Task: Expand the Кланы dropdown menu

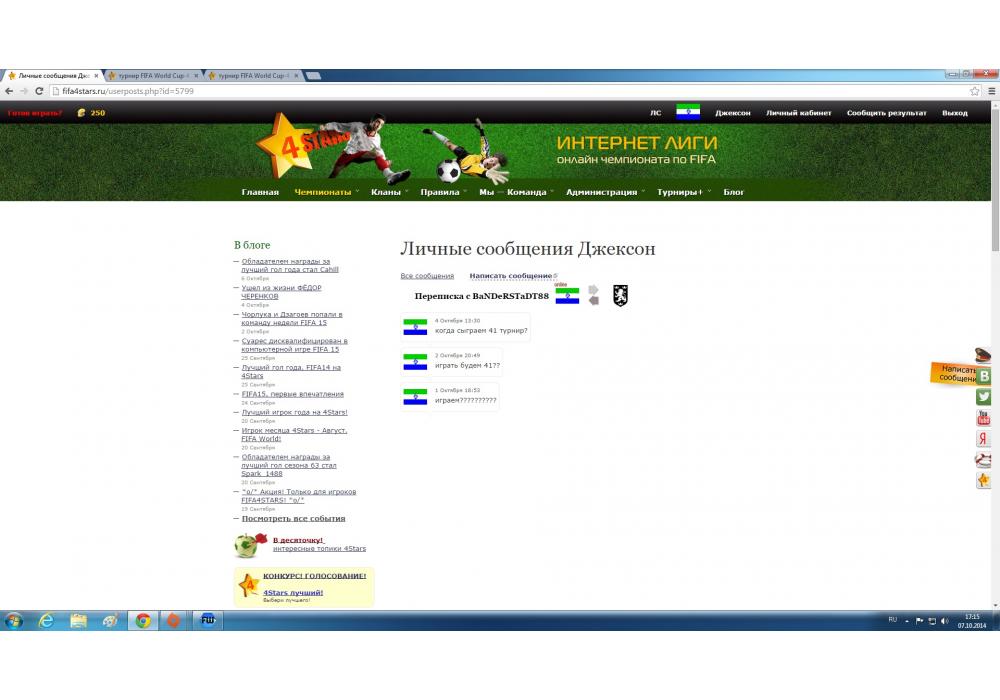Action: pyautogui.click(x=386, y=192)
